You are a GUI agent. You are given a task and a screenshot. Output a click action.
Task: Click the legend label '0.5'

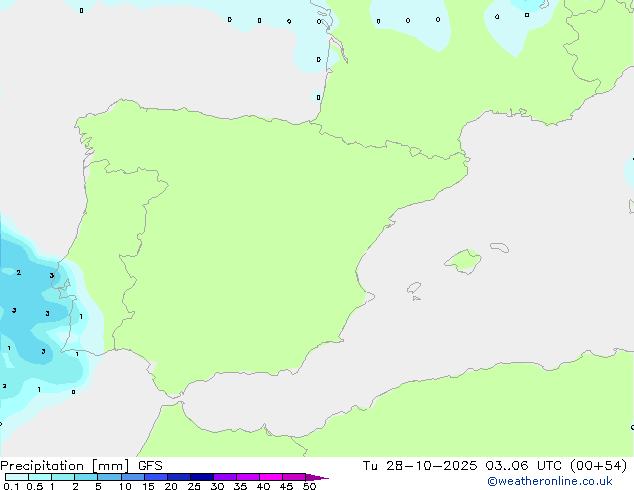(35, 486)
